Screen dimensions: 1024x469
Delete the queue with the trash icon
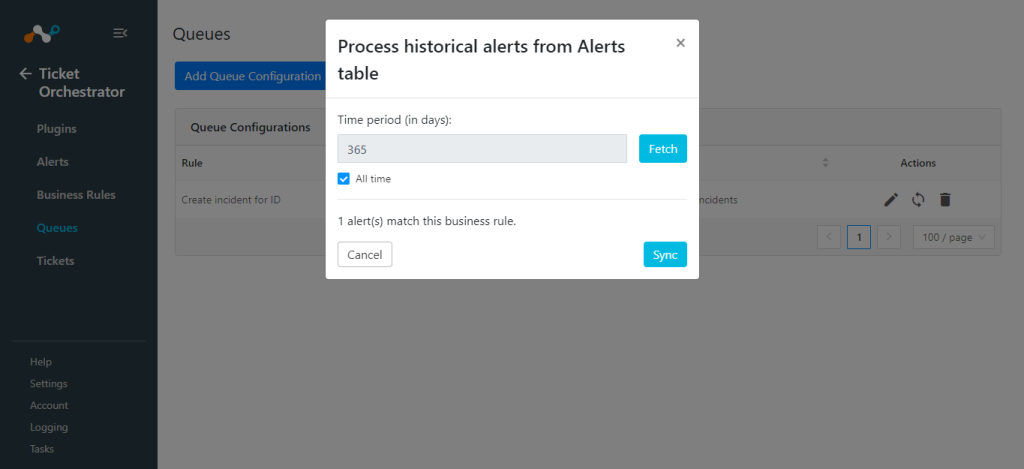[x=944, y=200]
